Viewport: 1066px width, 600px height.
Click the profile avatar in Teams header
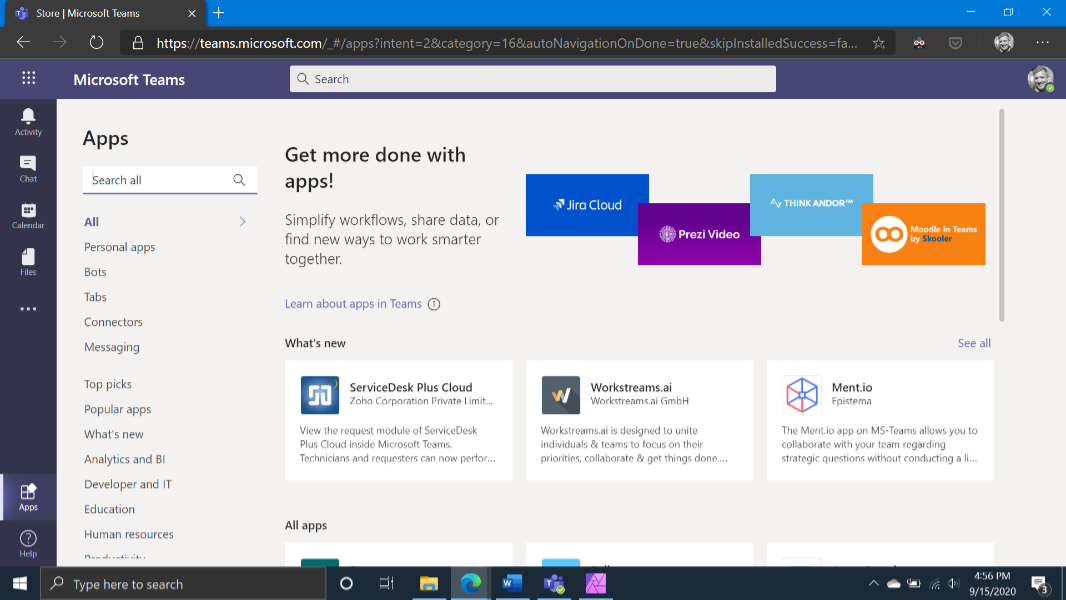[x=1040, y=80]
